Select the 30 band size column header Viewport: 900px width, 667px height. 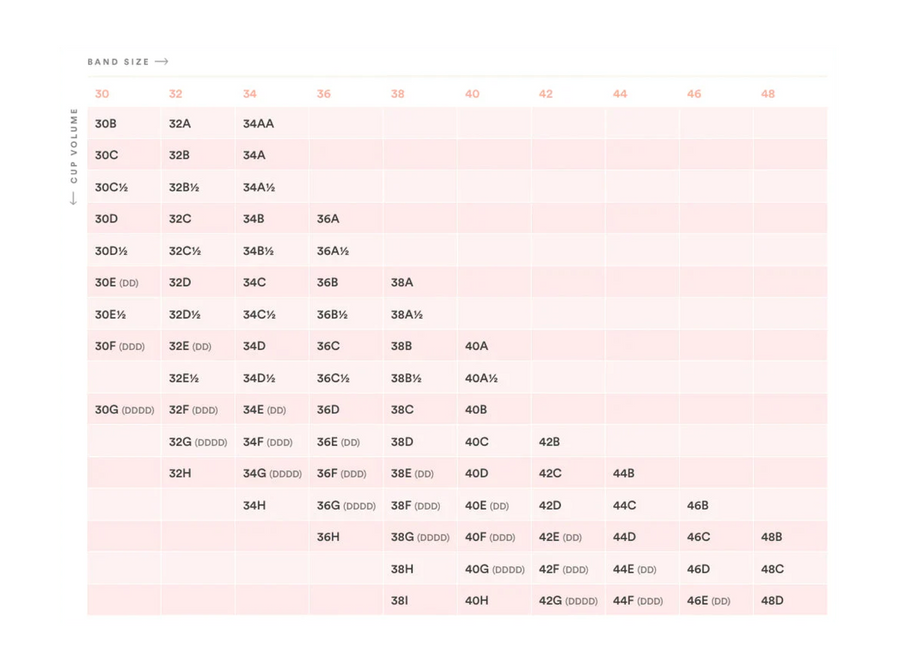(102, 94)
